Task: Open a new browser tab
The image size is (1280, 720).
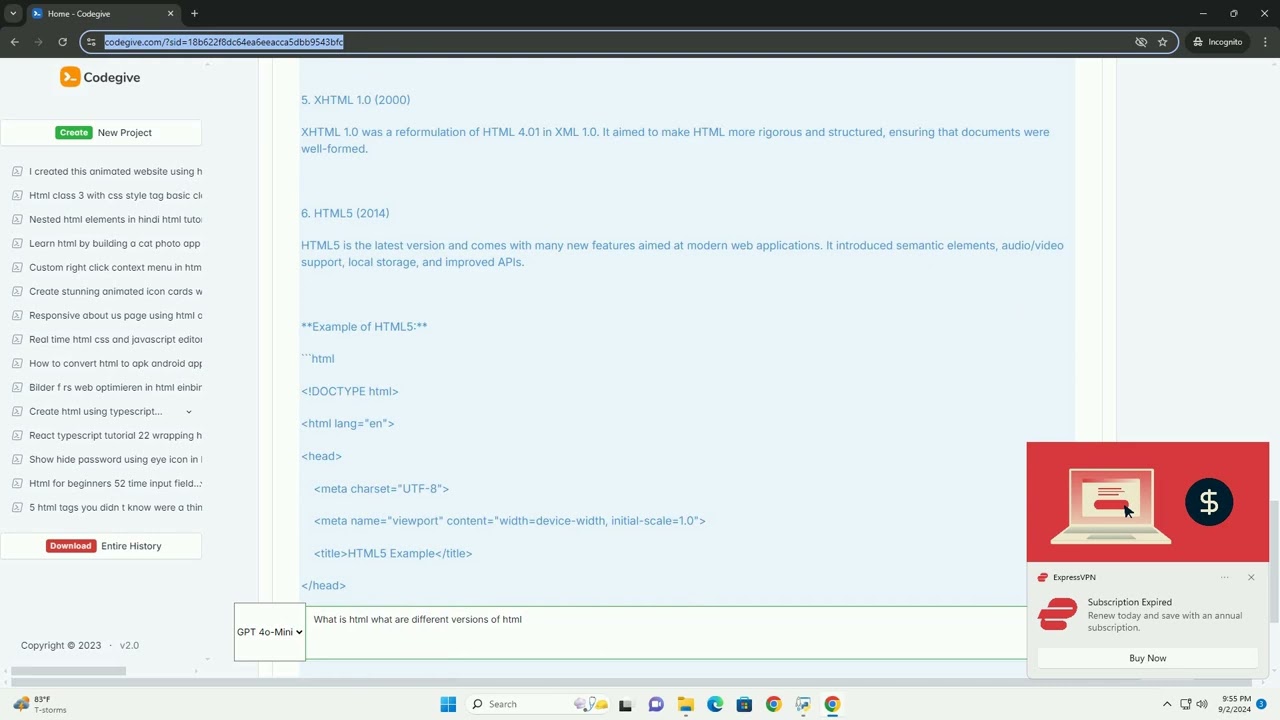Action: coord(194,14)
